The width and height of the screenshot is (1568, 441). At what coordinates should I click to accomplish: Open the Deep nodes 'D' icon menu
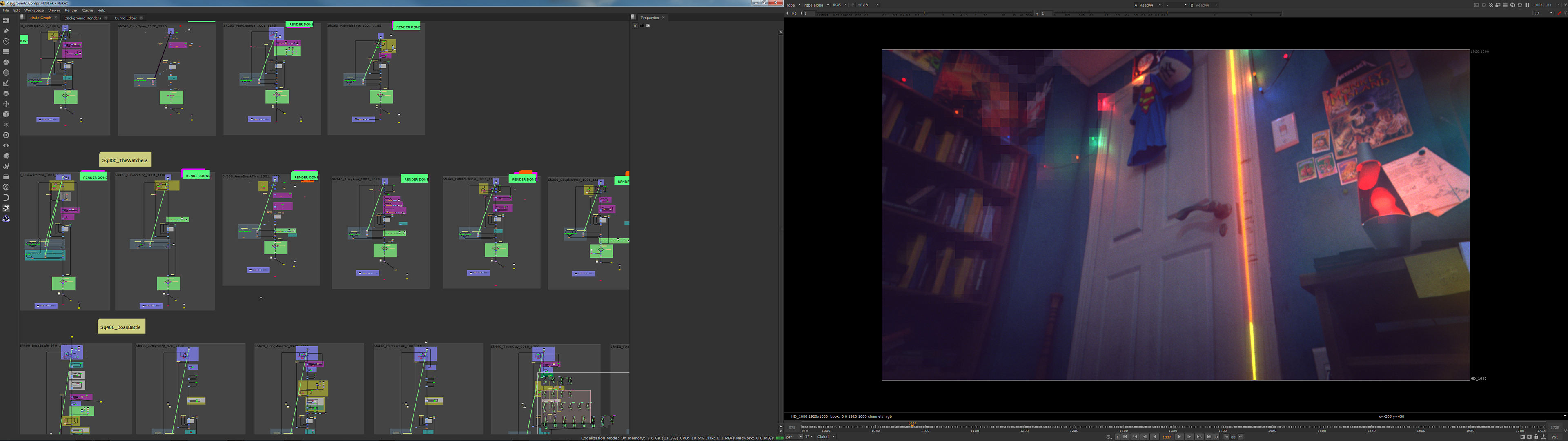(x=6, y=135)
